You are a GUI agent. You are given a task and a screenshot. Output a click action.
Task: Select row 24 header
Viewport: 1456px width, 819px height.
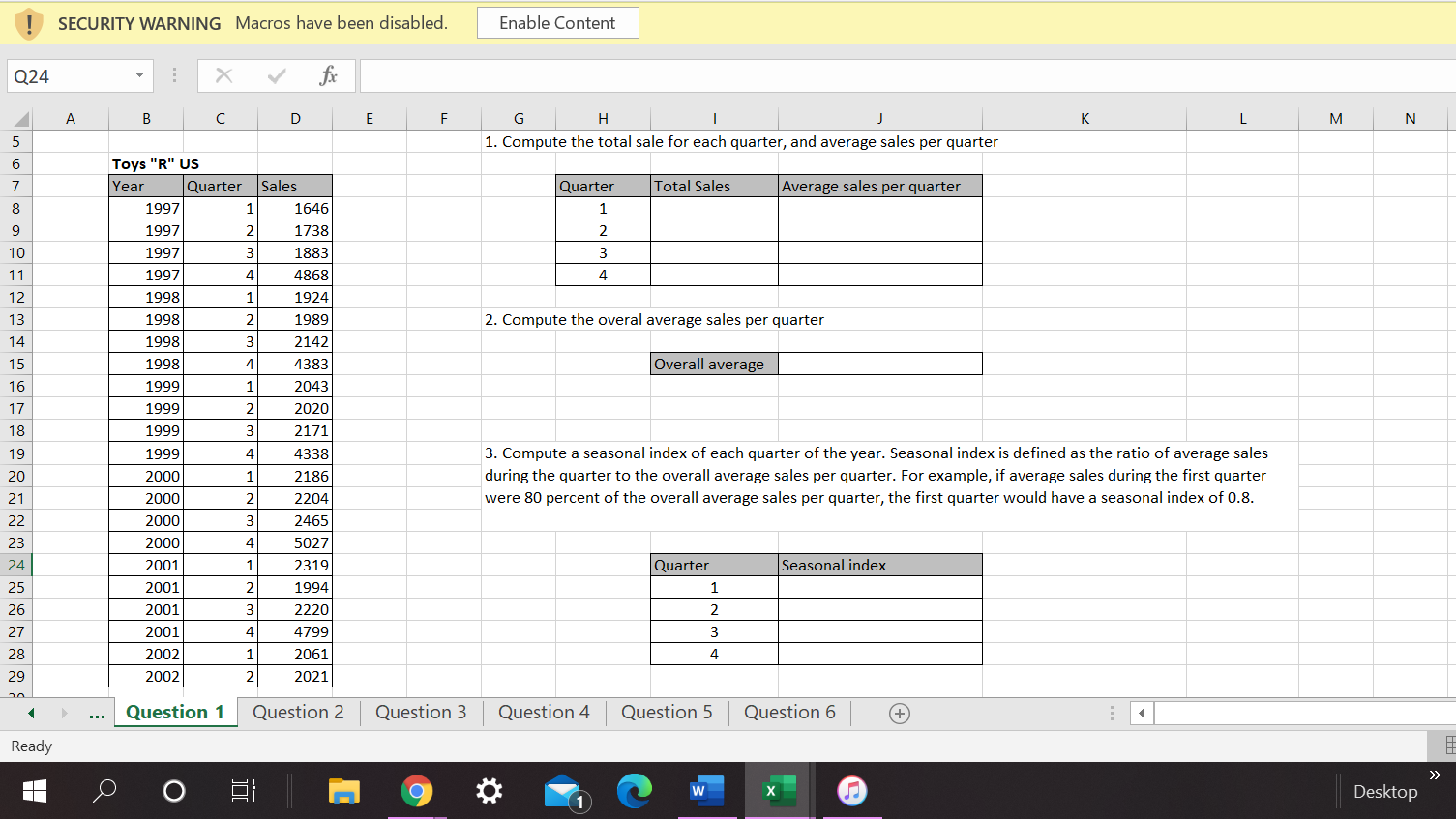16,565
